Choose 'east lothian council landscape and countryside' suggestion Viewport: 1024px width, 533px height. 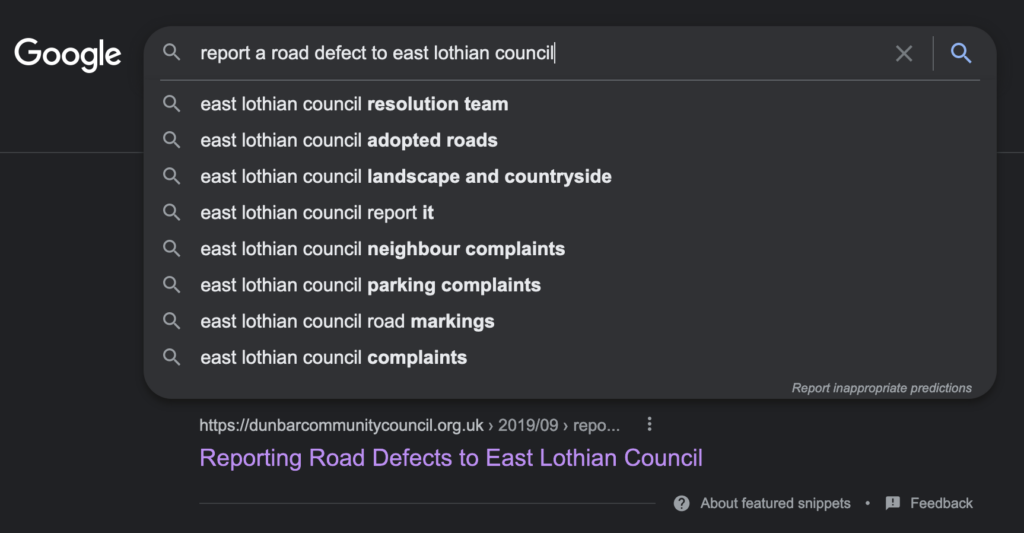(405, 177)
